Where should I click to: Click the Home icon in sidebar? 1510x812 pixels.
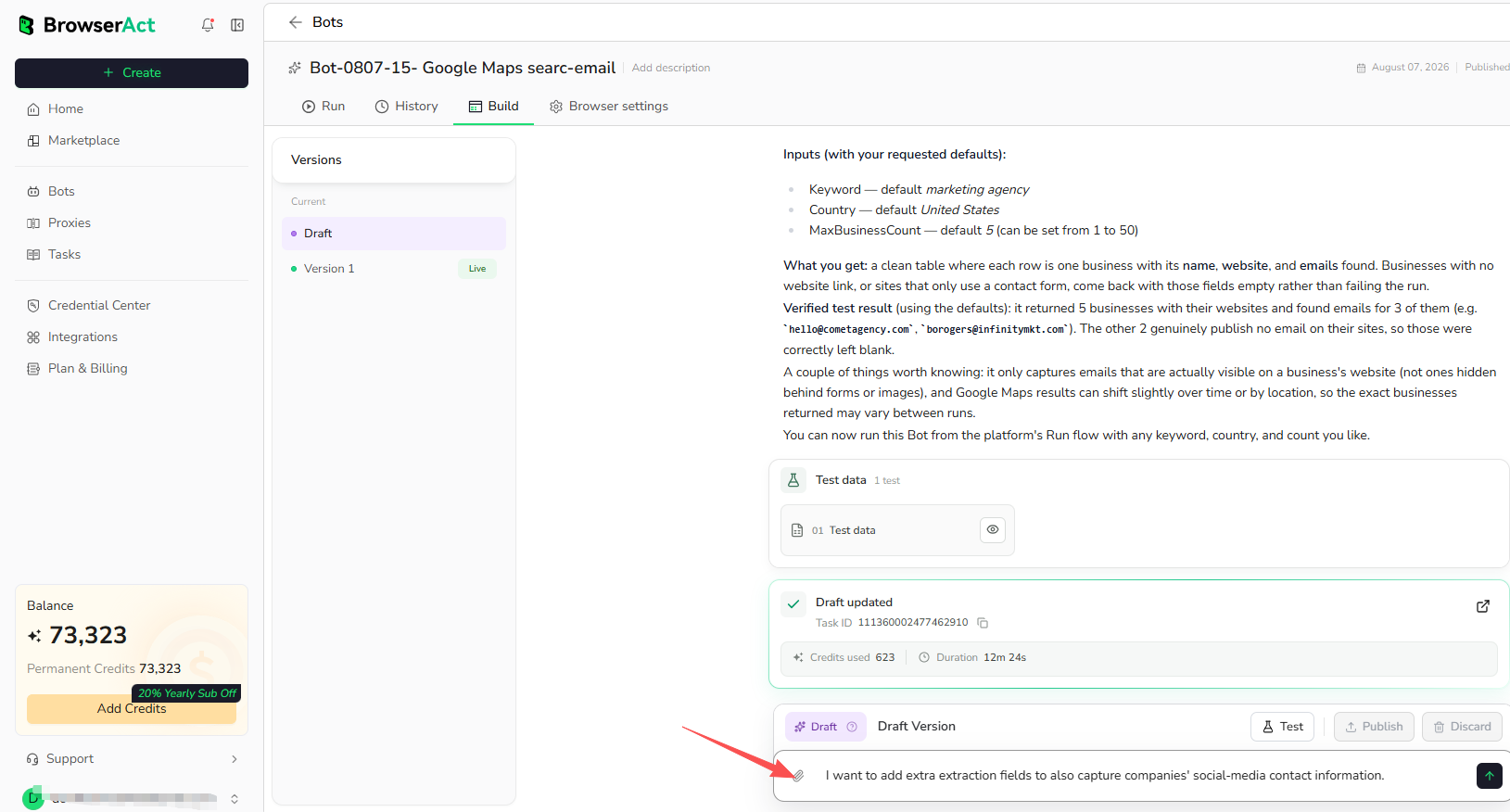point(33,109)
